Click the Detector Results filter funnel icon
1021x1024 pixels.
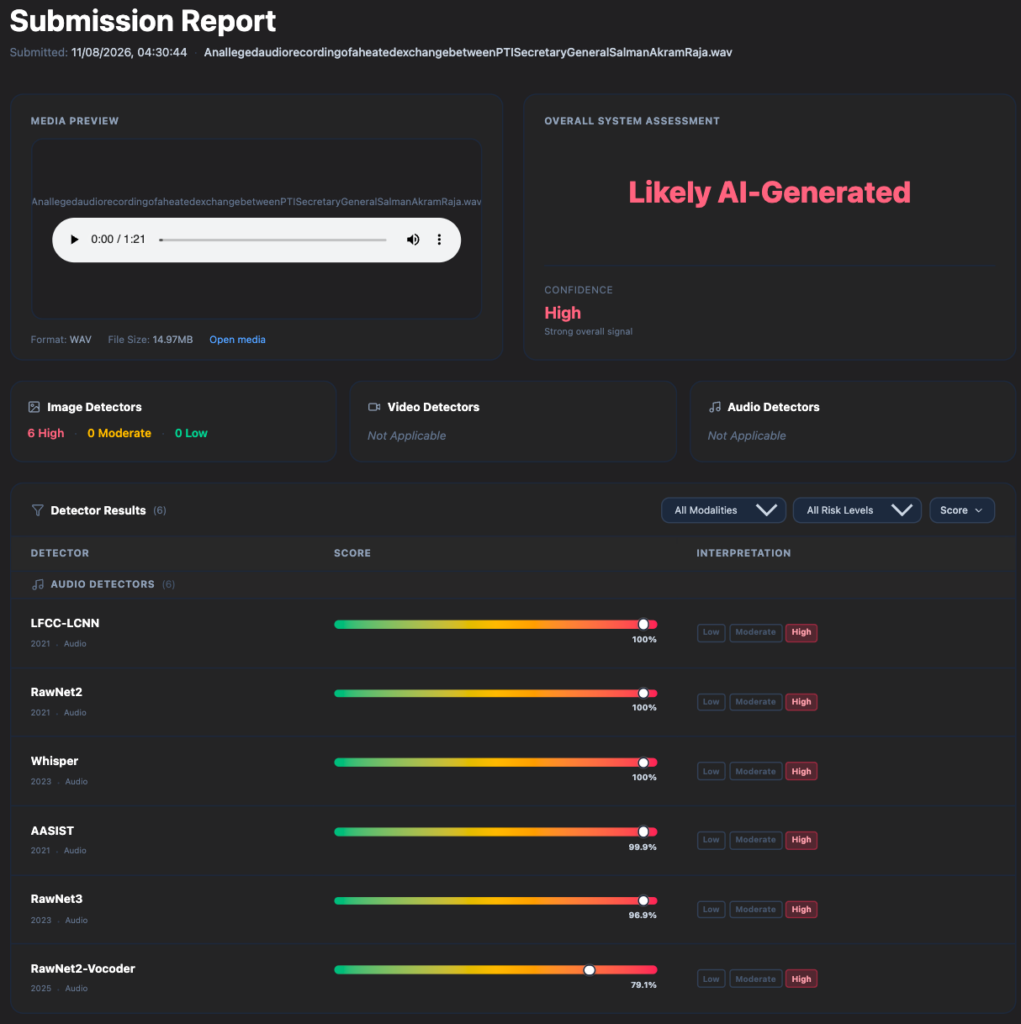tap(37, 510)
